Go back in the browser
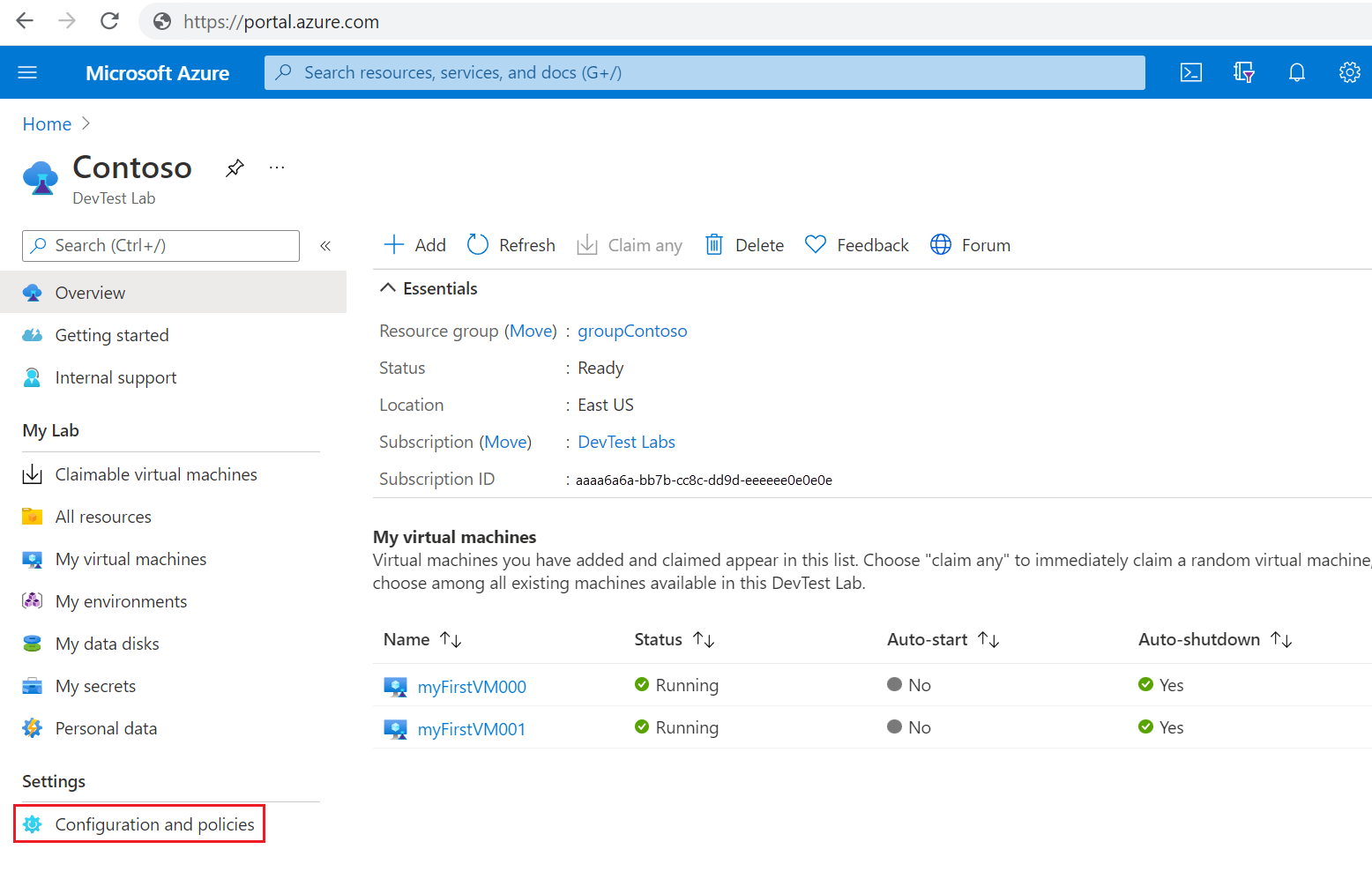 (x=25, y=21)
